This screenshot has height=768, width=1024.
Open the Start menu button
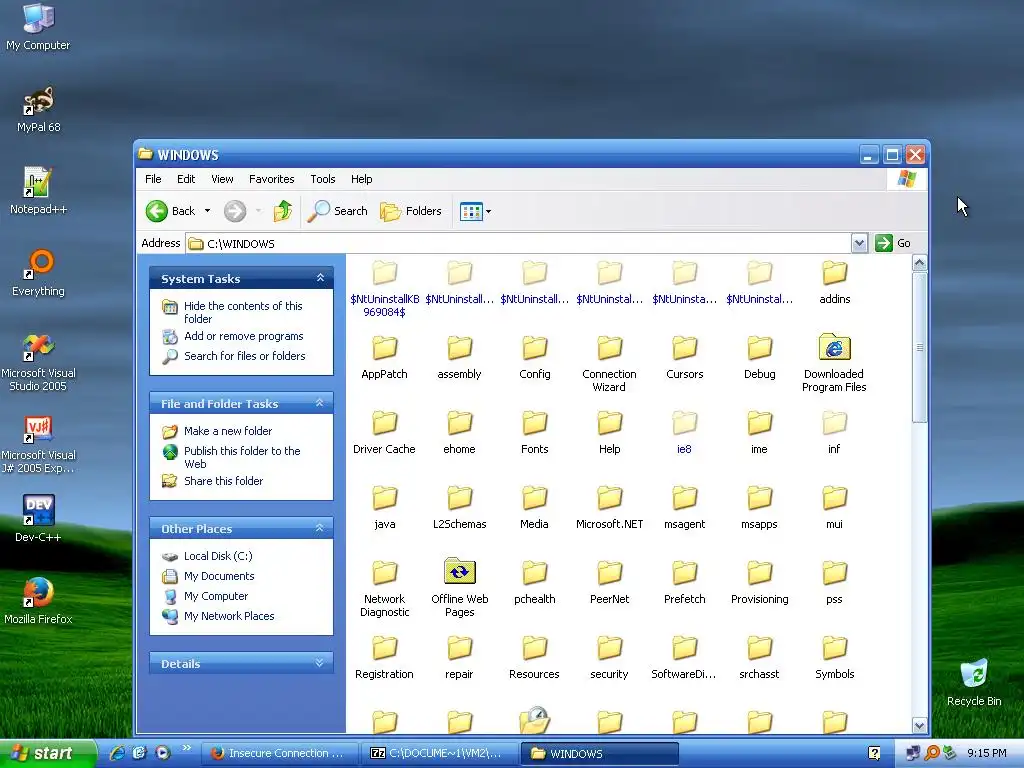46,753
